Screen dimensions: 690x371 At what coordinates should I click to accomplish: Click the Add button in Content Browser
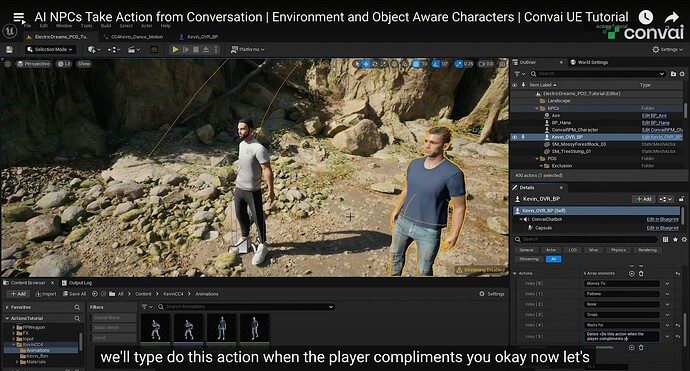[x=18, y=294]
